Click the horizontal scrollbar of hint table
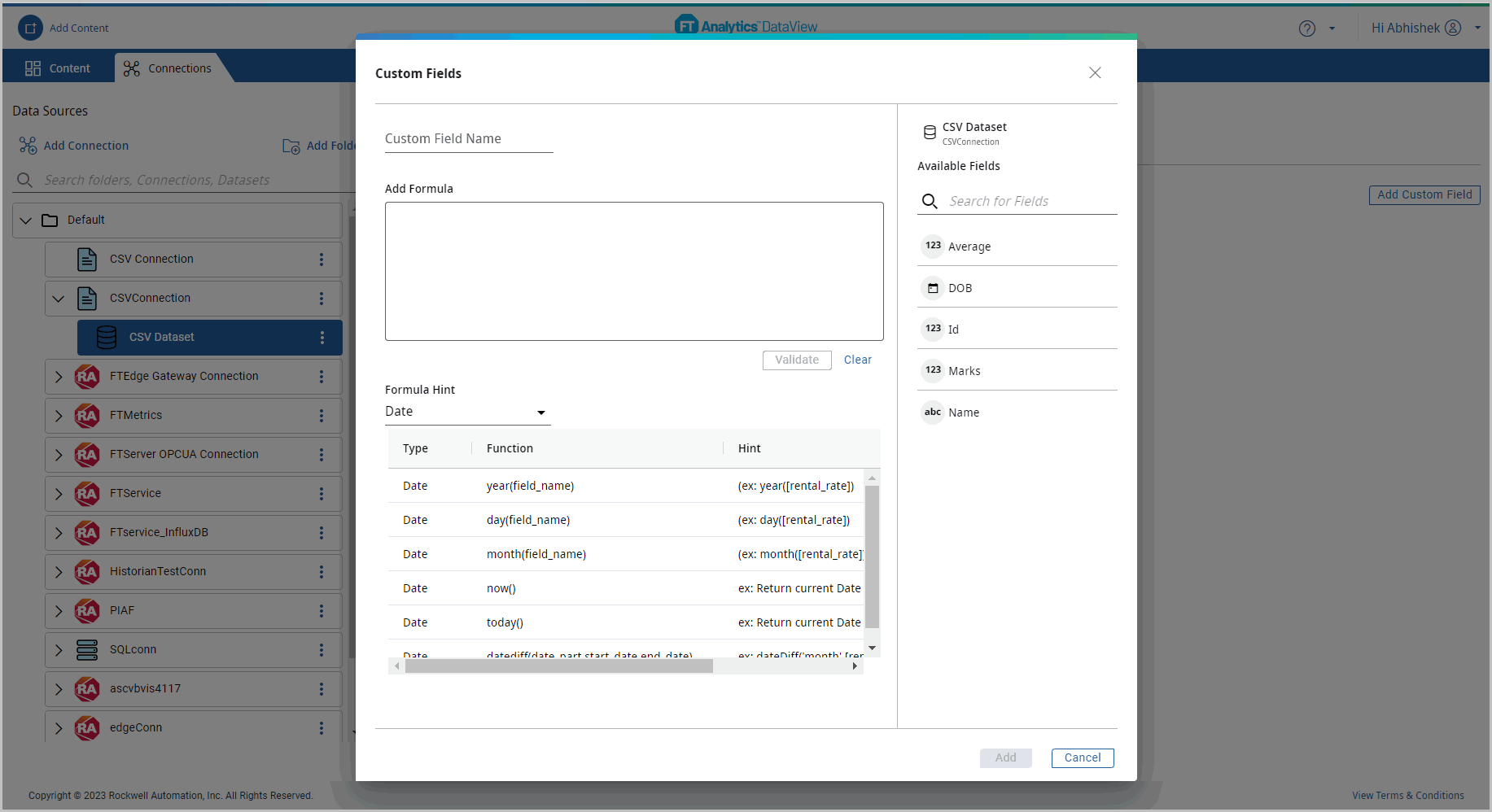 [x=558, y=666]
